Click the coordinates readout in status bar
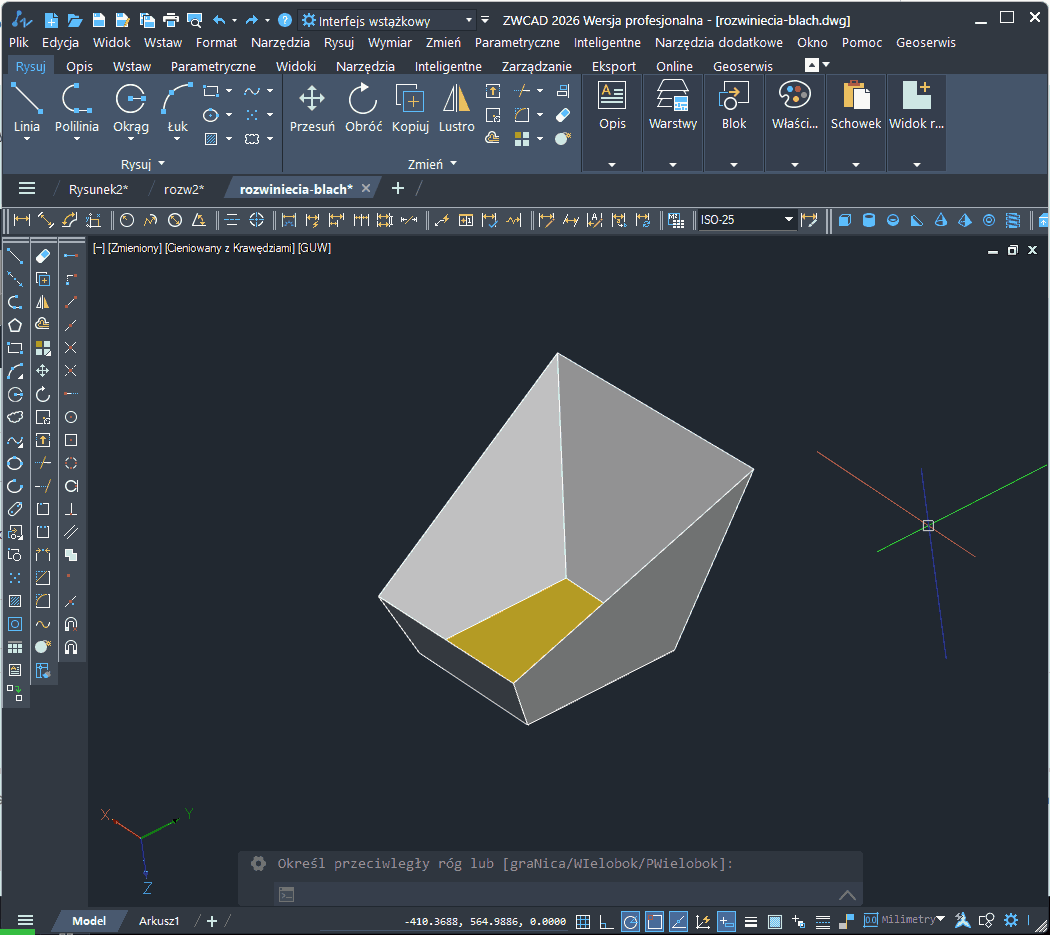Image resolution: width=1050 pixels, height=935 pixels. [485, 922]
